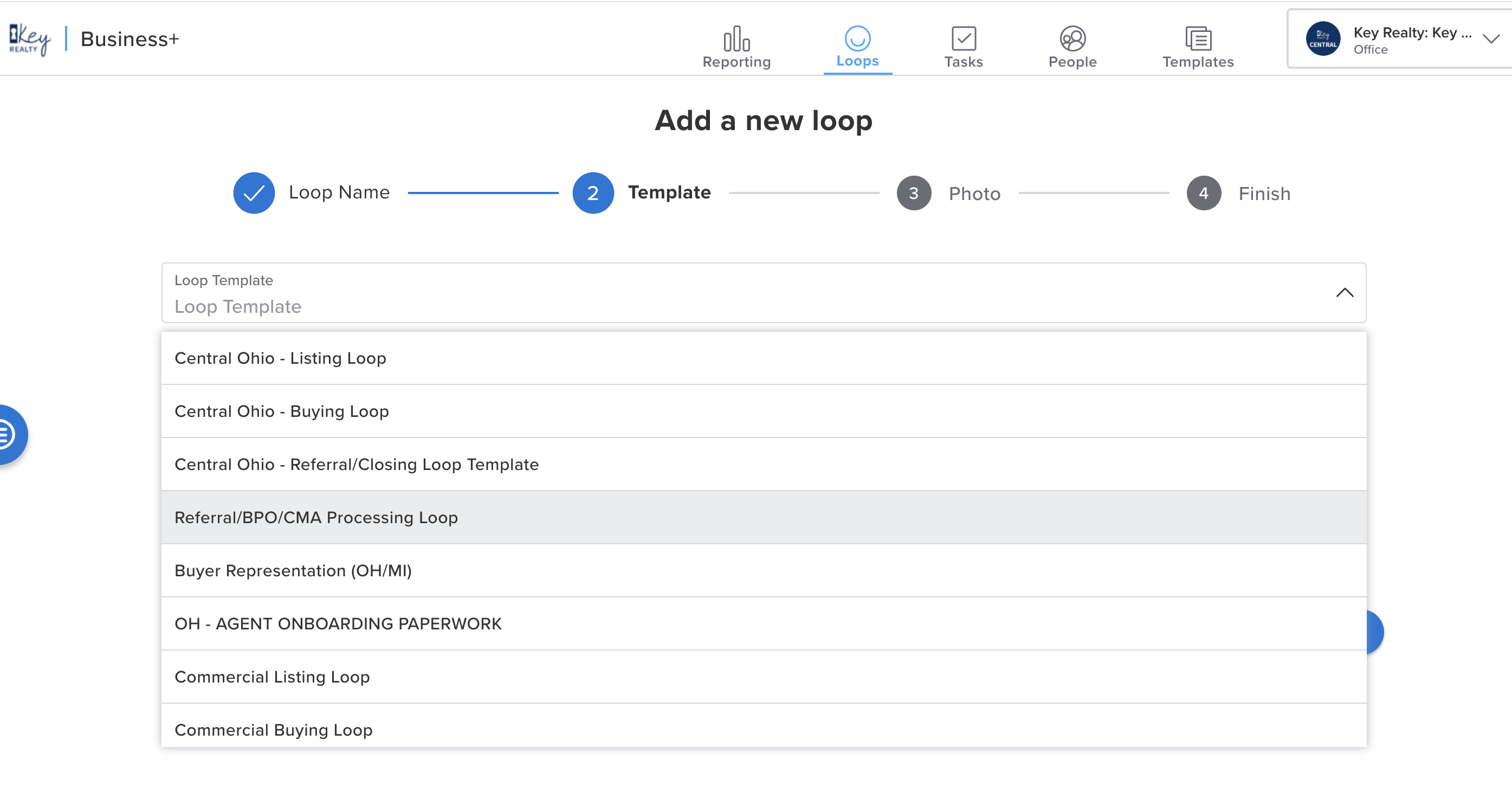Choose Central Ohio - Referral/Closing Loop Template
The width and height of the screenshot is (1512, 811).
coord(764,465)
